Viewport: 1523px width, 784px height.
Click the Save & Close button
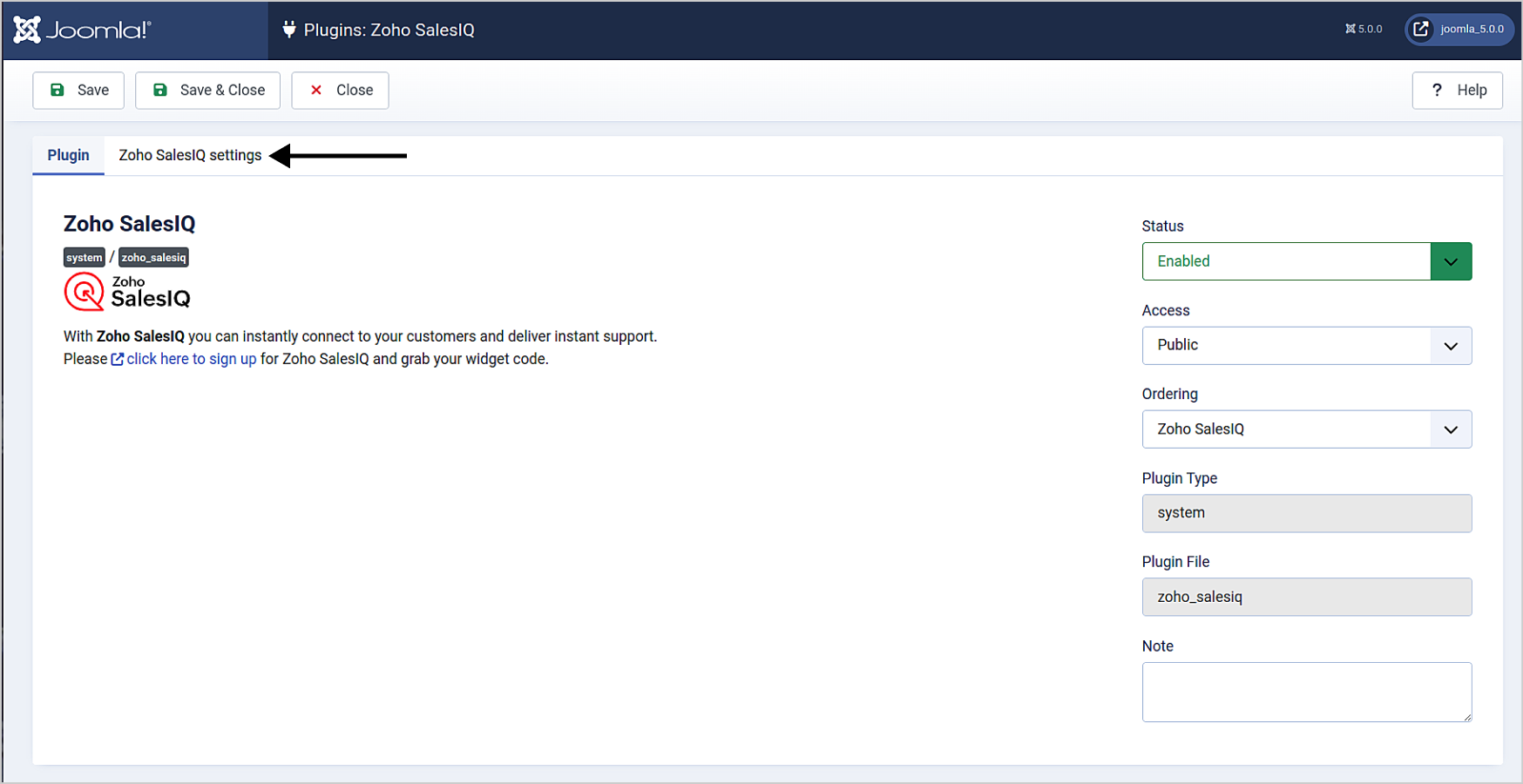207,90
